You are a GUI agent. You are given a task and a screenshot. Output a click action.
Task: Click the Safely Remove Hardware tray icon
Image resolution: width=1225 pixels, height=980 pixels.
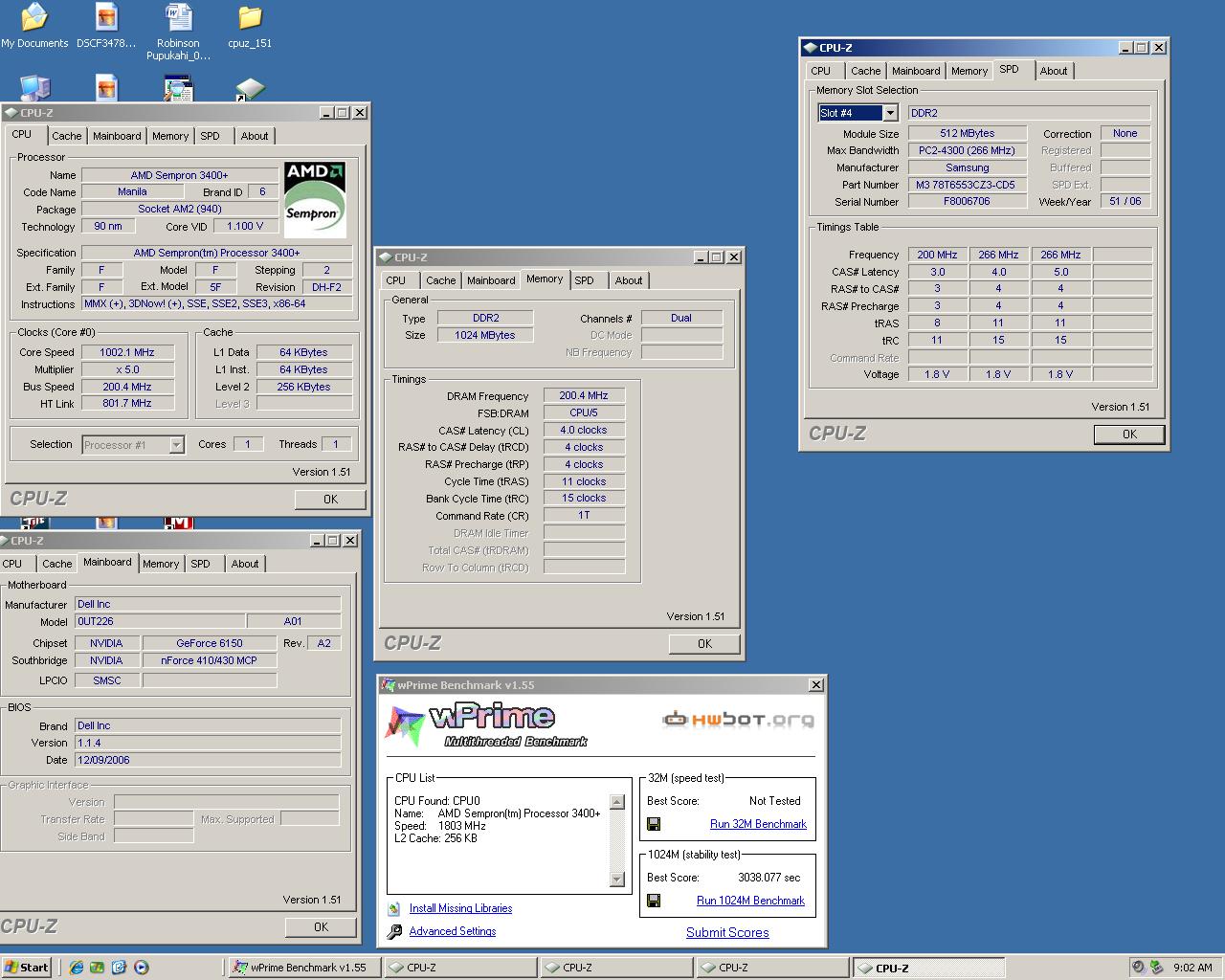tap(1156, 968)
